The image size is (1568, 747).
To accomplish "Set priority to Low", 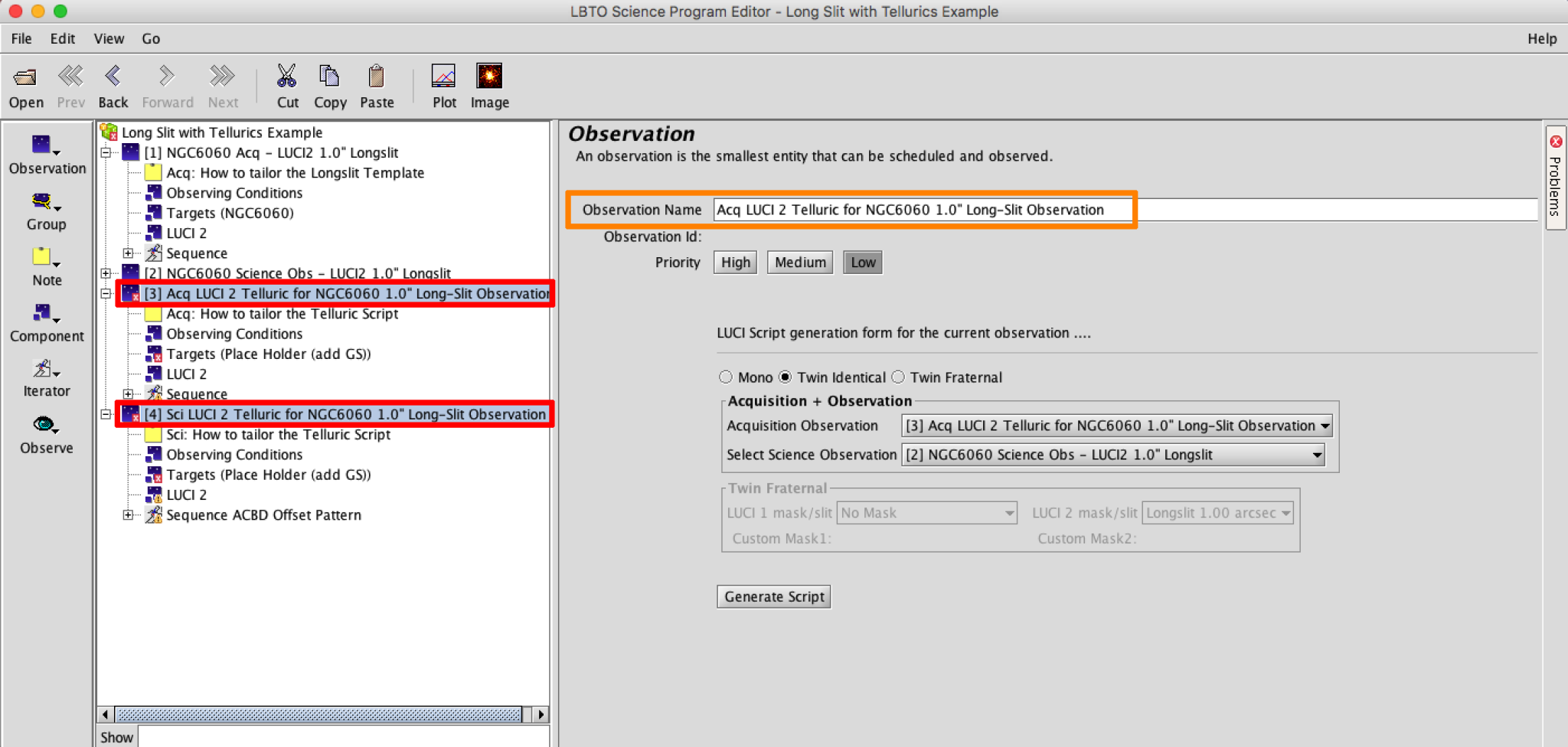I will coord(863,263).
